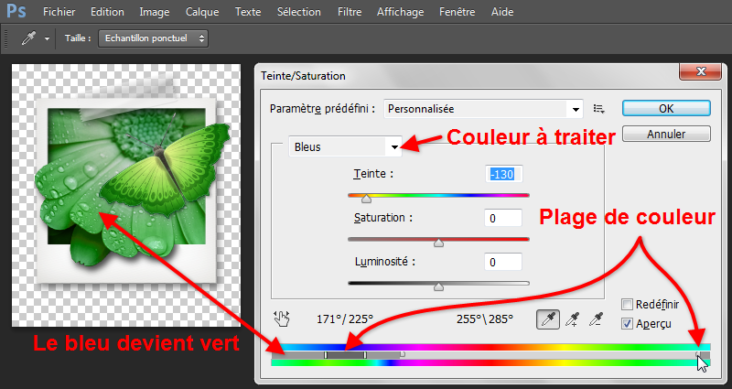Open the Image menu
The width and height of the screenshot is (732, 389).
coord(154,12)
